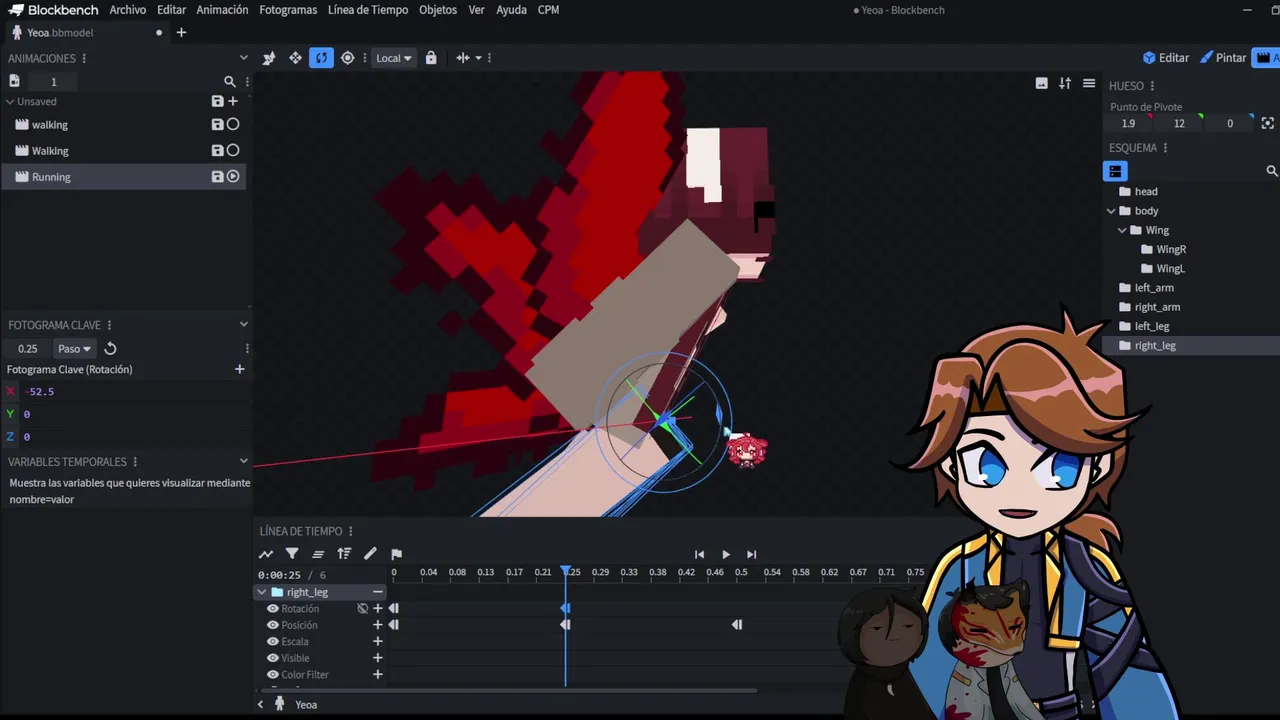Collapse the body group in Esquema

pos(1111,211)
